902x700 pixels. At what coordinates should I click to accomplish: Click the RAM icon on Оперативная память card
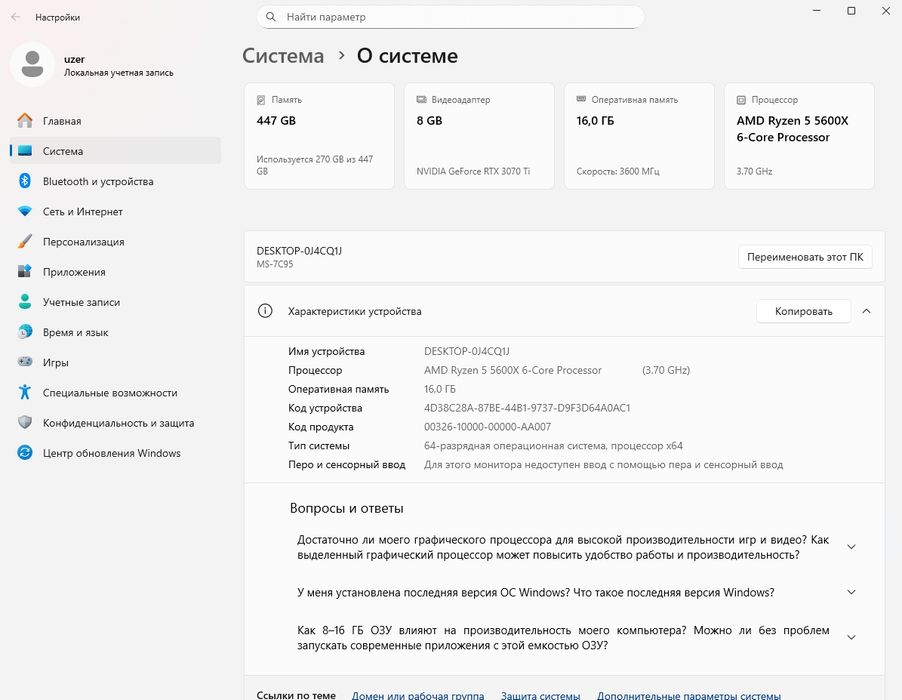click(581, 100)
